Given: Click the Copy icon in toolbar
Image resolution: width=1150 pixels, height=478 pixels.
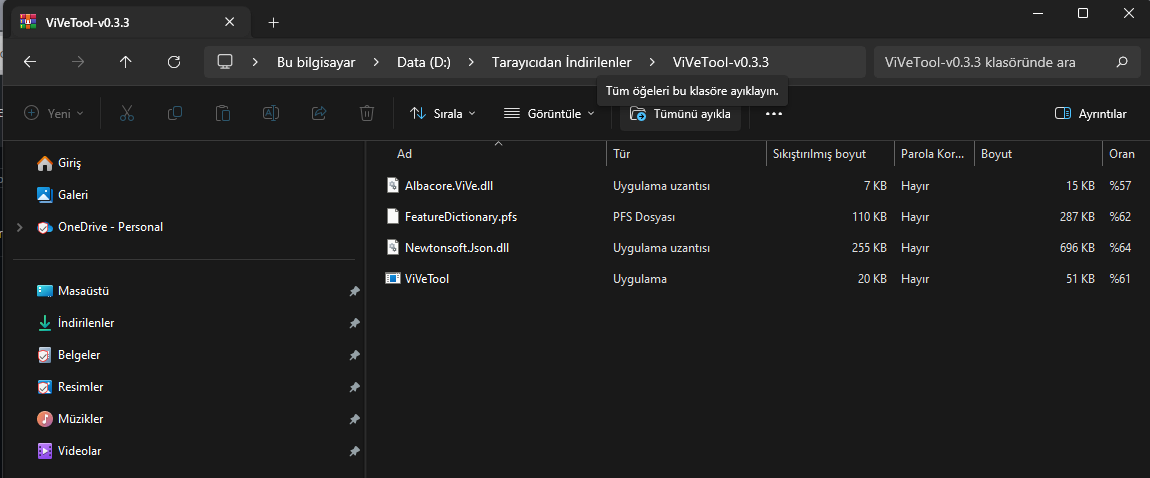Looking at the screenshot, I should pos(175,114).
